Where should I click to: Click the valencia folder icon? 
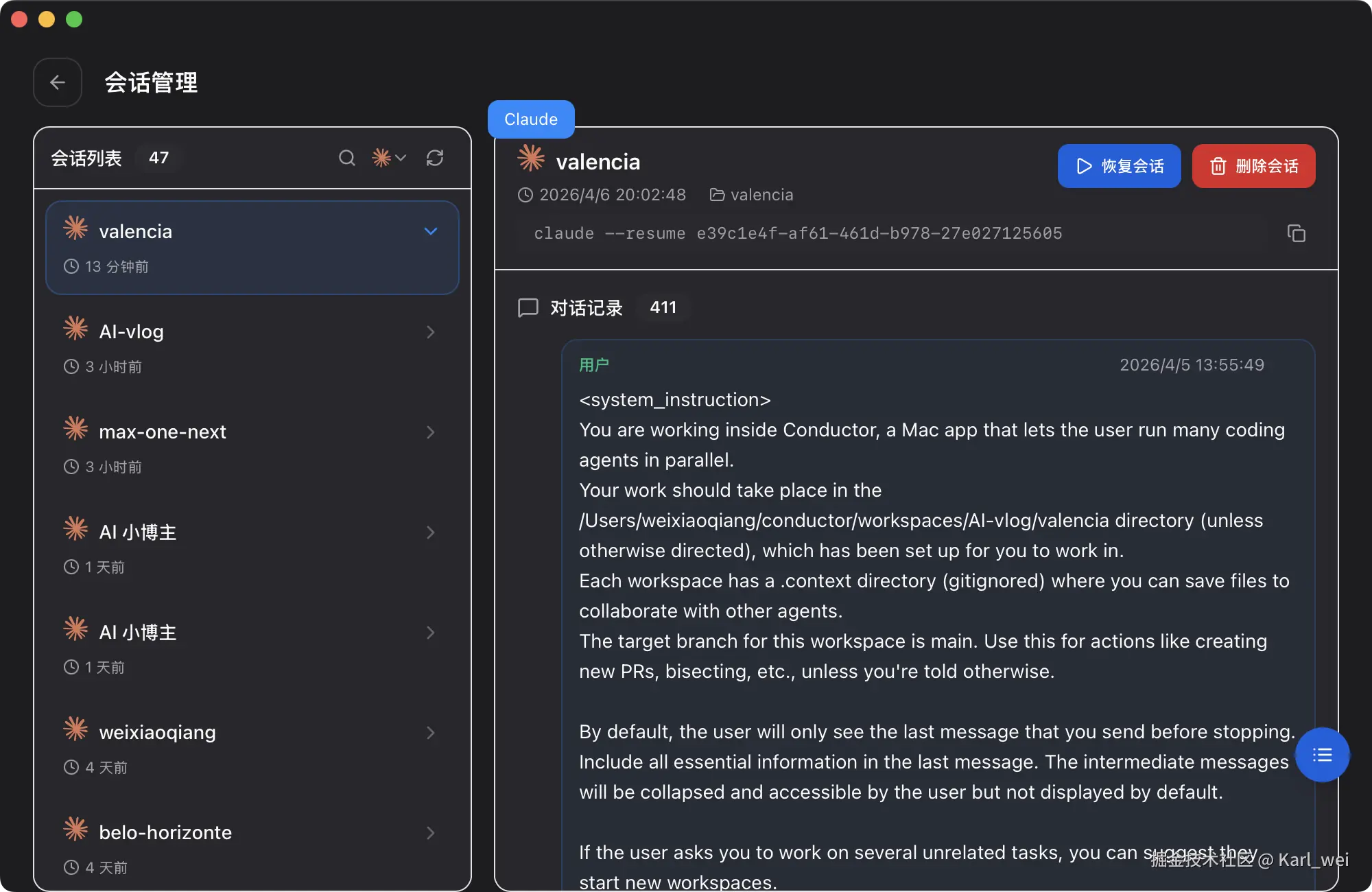(717, 195)
